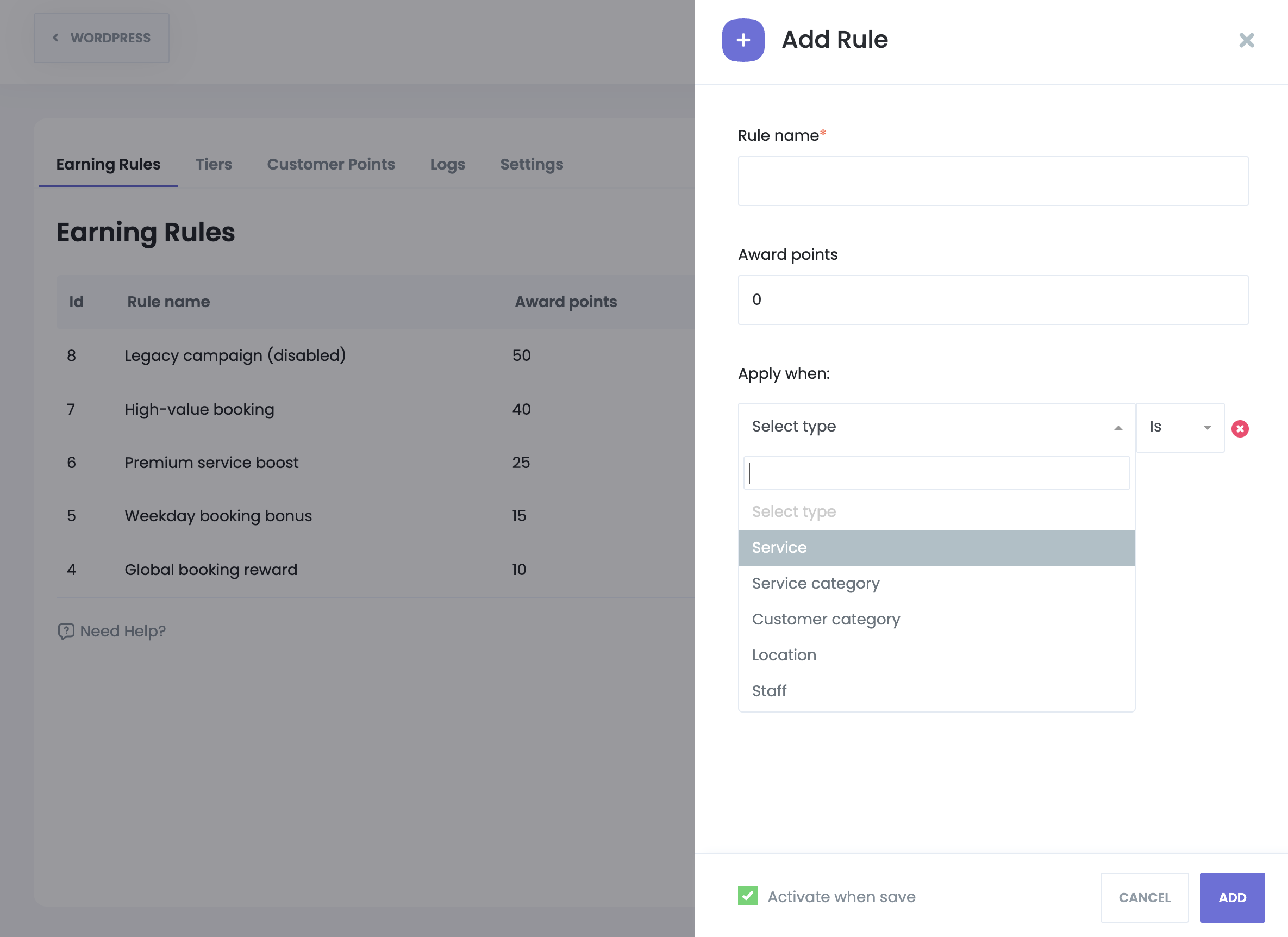Close the Add Rule panel with X
The height and width of the screenshot is (937, 1288).
tap(1246, 40)
